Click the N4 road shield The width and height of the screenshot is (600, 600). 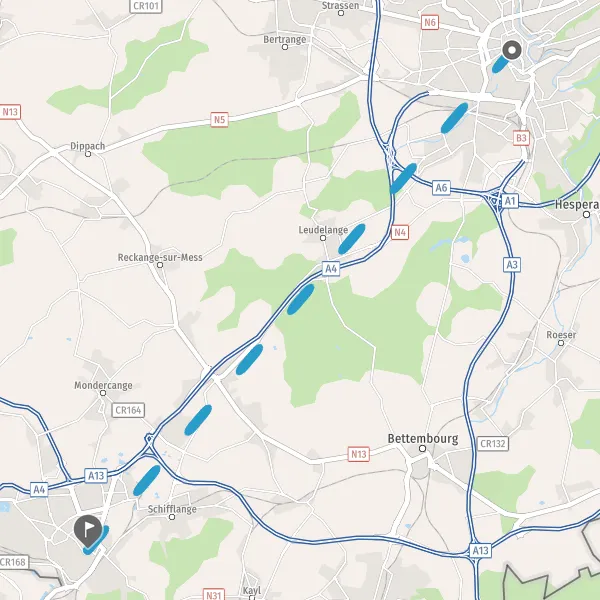click(x=400, y=232)
